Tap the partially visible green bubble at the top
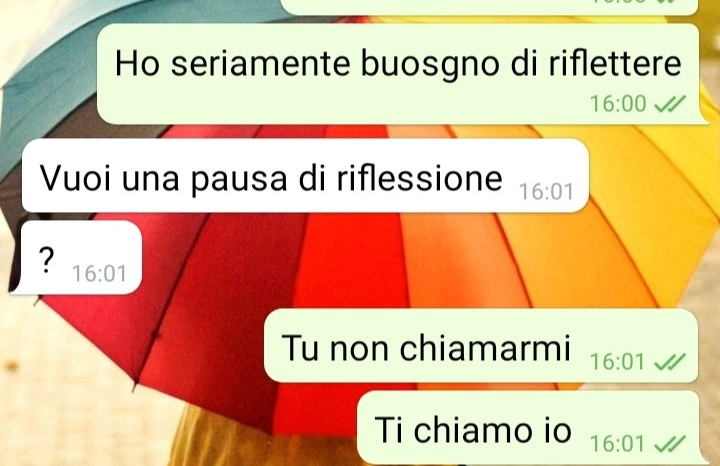 pyautogui.click(x=489, y=7)
